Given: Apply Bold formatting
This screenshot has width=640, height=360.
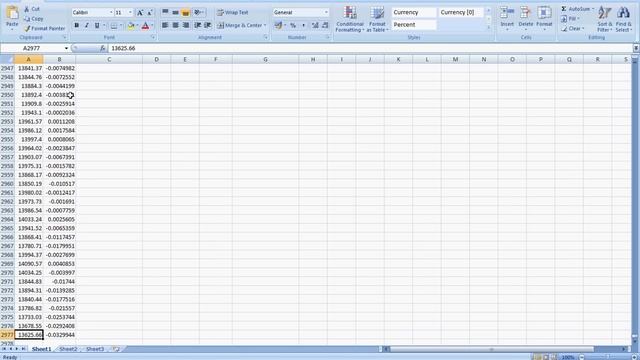Looking at the screenshot, I should 77,25.
